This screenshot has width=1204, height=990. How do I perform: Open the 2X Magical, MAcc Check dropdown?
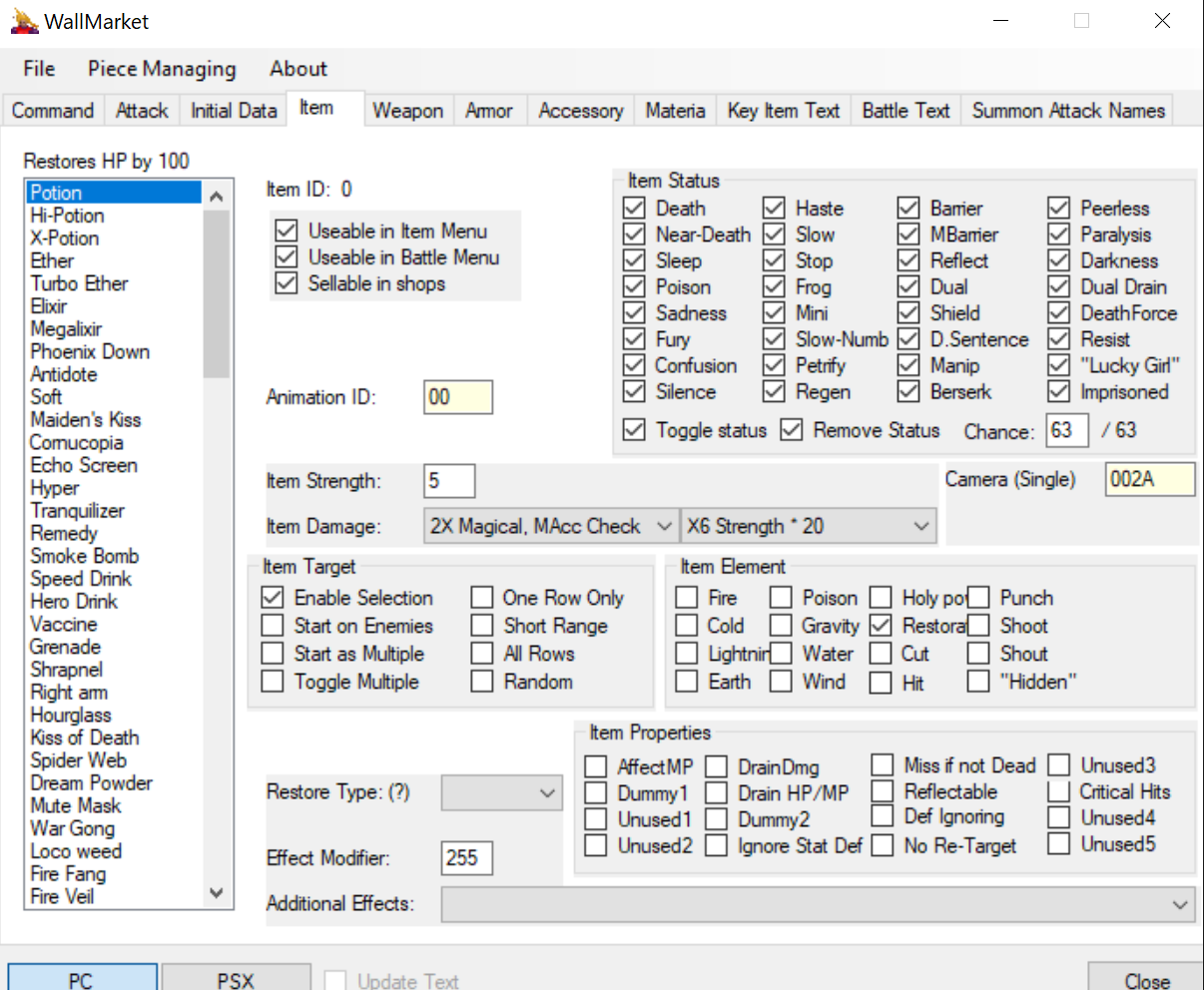tap(551, 526)
